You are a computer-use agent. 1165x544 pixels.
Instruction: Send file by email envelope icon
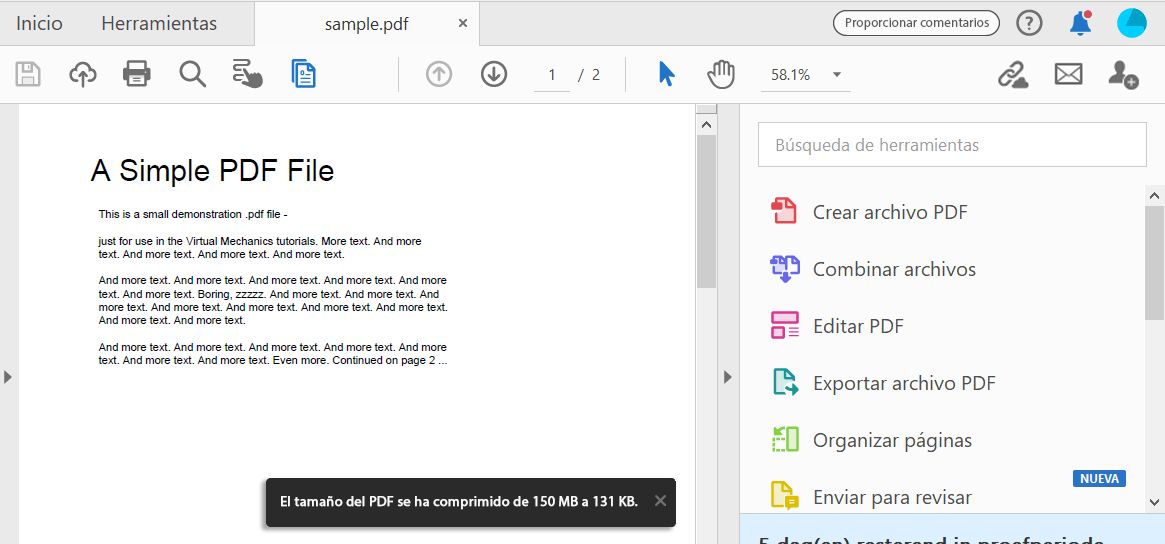pos(1068,74)
